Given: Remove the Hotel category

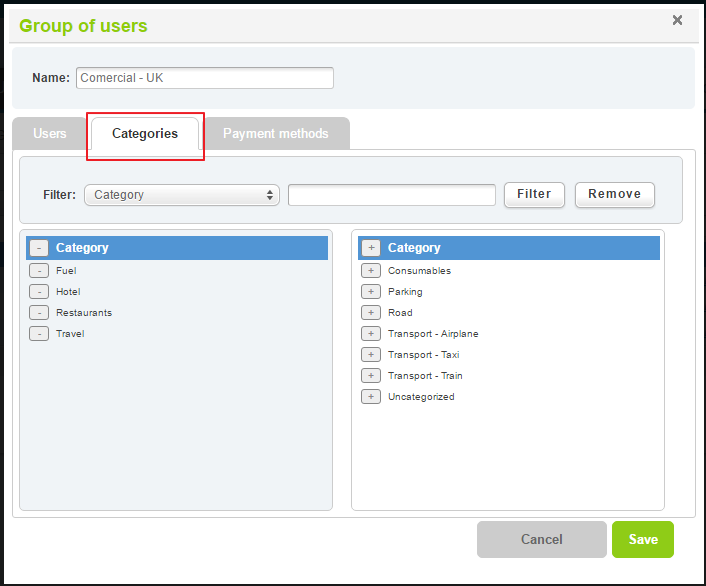Looking at the screenshot, I should (x=39, y=292).
